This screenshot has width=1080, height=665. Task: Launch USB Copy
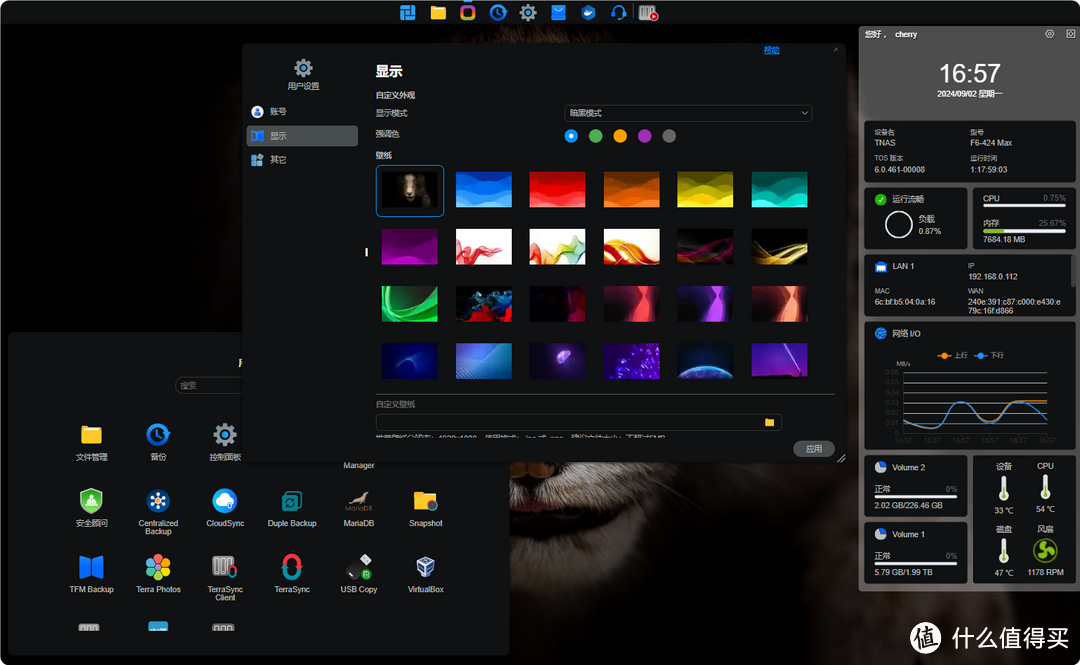pyautogui.click(x=359, y=568)
